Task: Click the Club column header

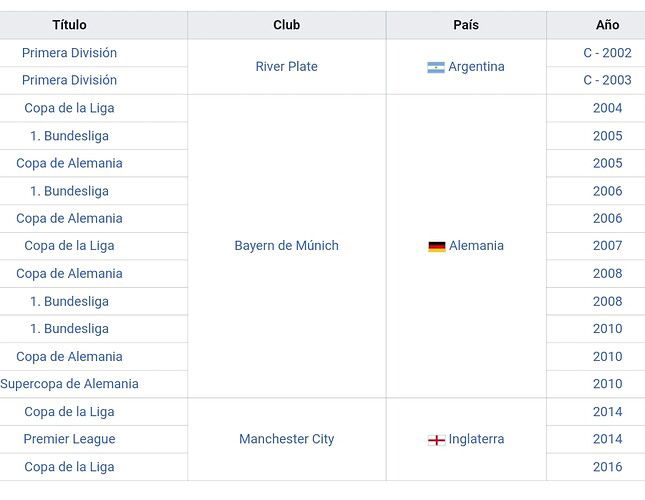Action: coord(286,25)
